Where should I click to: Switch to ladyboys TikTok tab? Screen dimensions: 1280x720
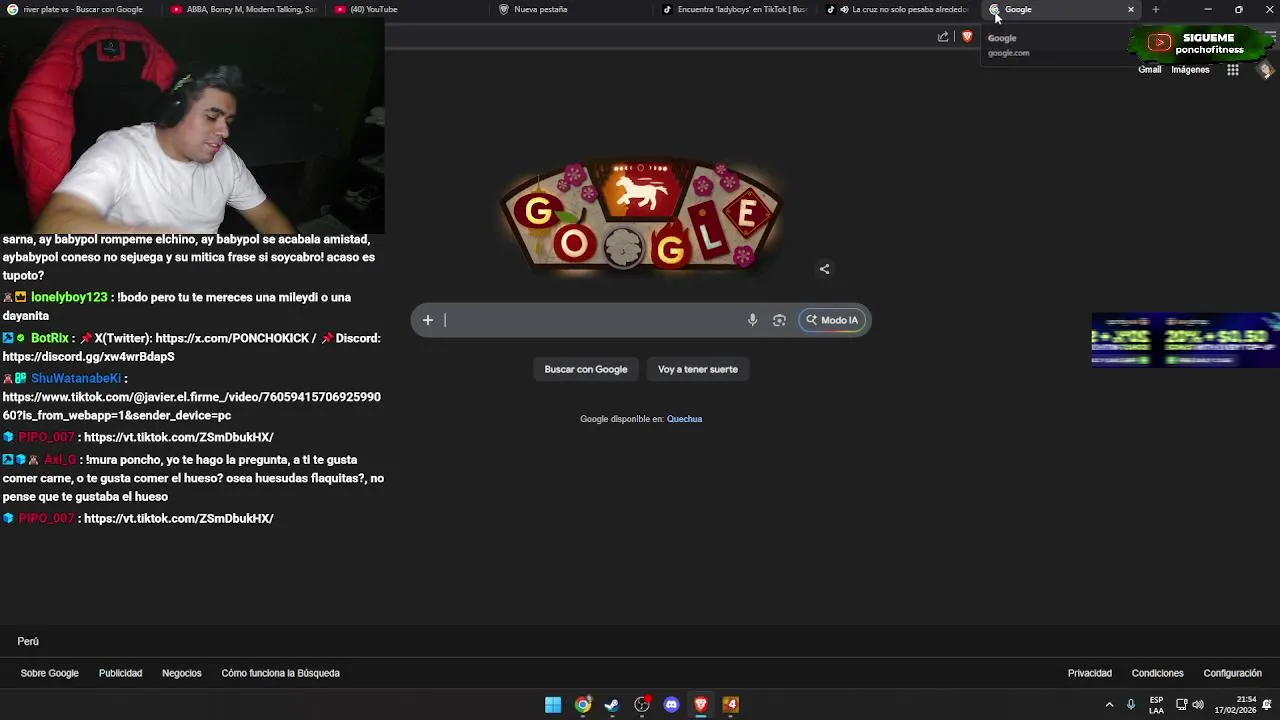click(x=737, y=10)
